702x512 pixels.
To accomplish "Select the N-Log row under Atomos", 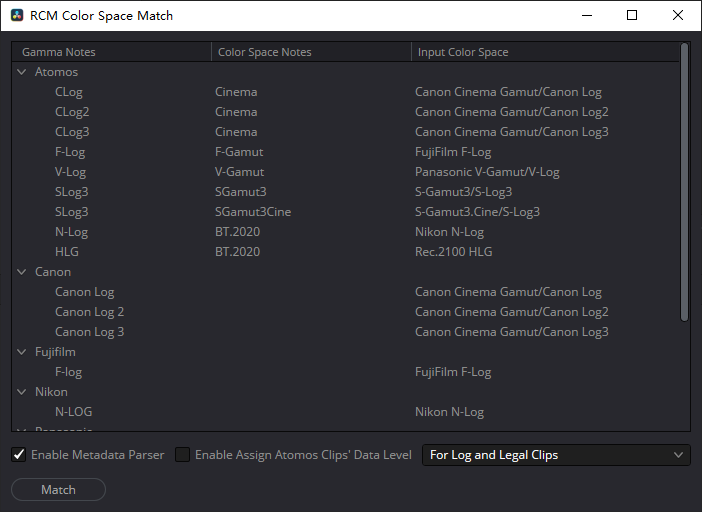I will (345, 232).
